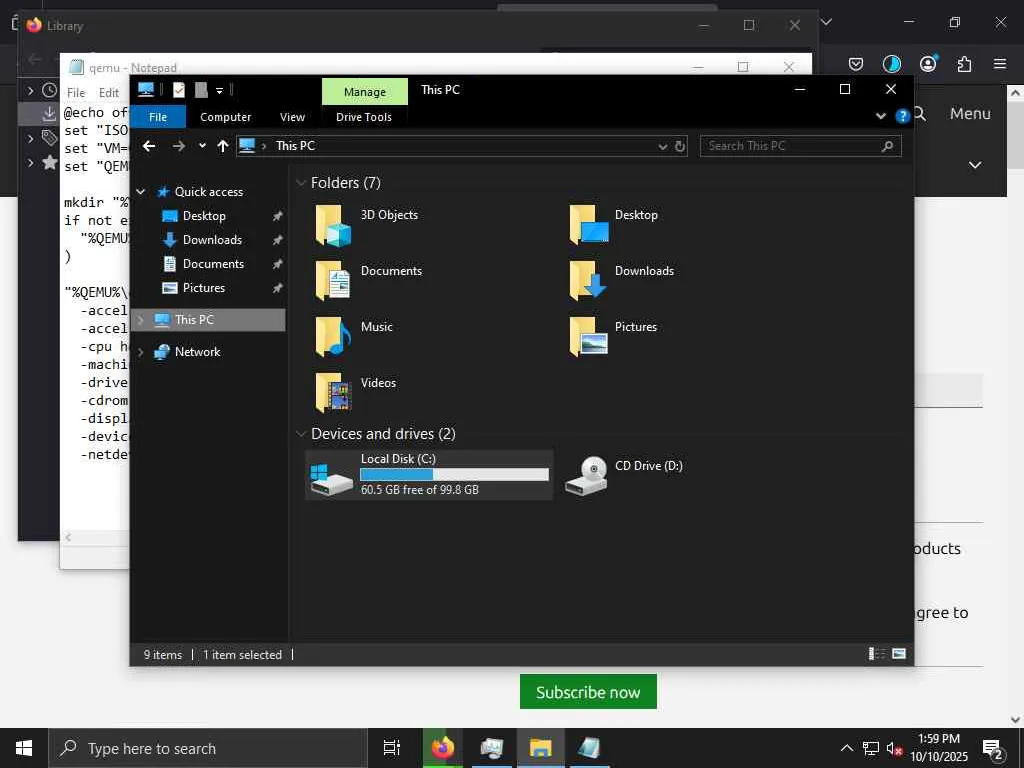Expand the ribbon with the chevron near Help
This screenshot has width=1024, height=768.
(x=880, y=116)
